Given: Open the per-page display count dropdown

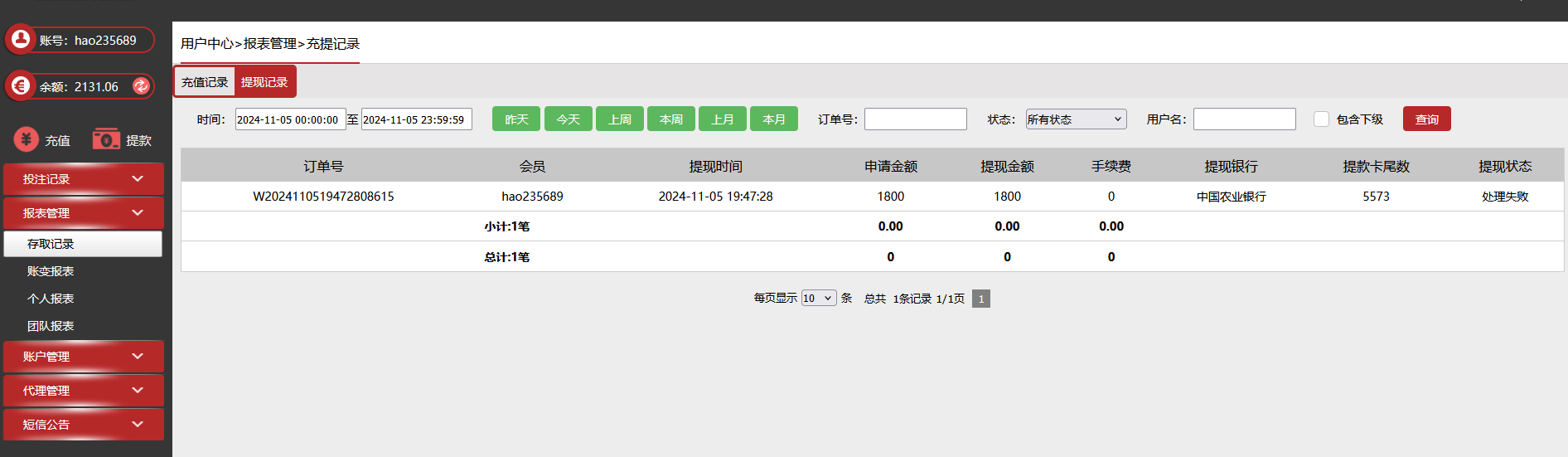Looking at the screenshot, I should (818, 299).
